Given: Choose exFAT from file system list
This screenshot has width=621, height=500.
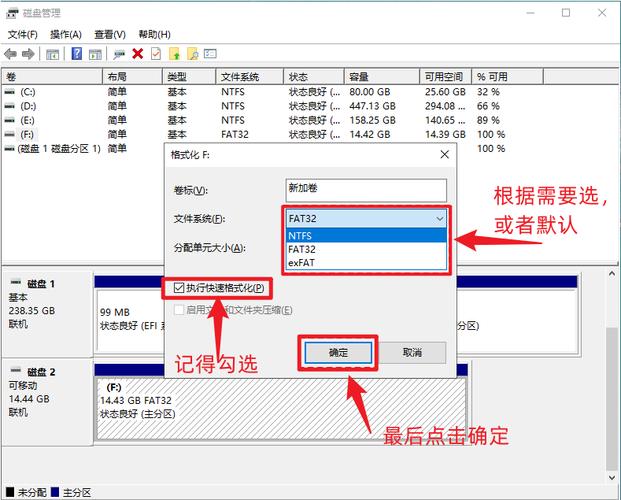Looking at the screenshot, I should click(366, 263).
